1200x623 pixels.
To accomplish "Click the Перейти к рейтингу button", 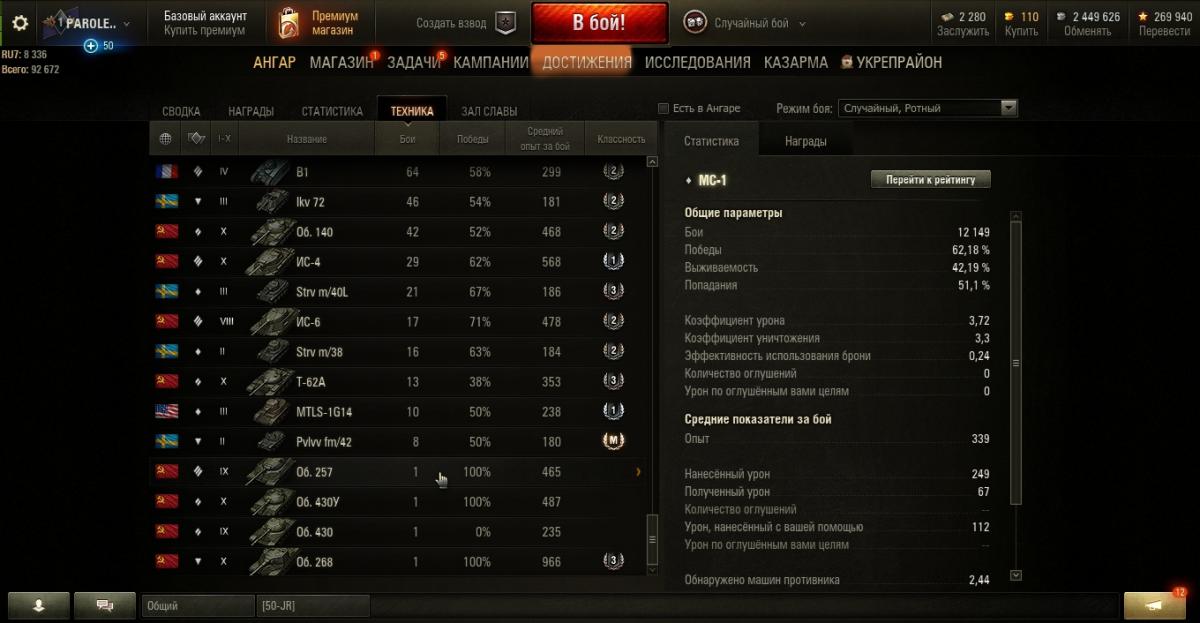I will 931,180.
